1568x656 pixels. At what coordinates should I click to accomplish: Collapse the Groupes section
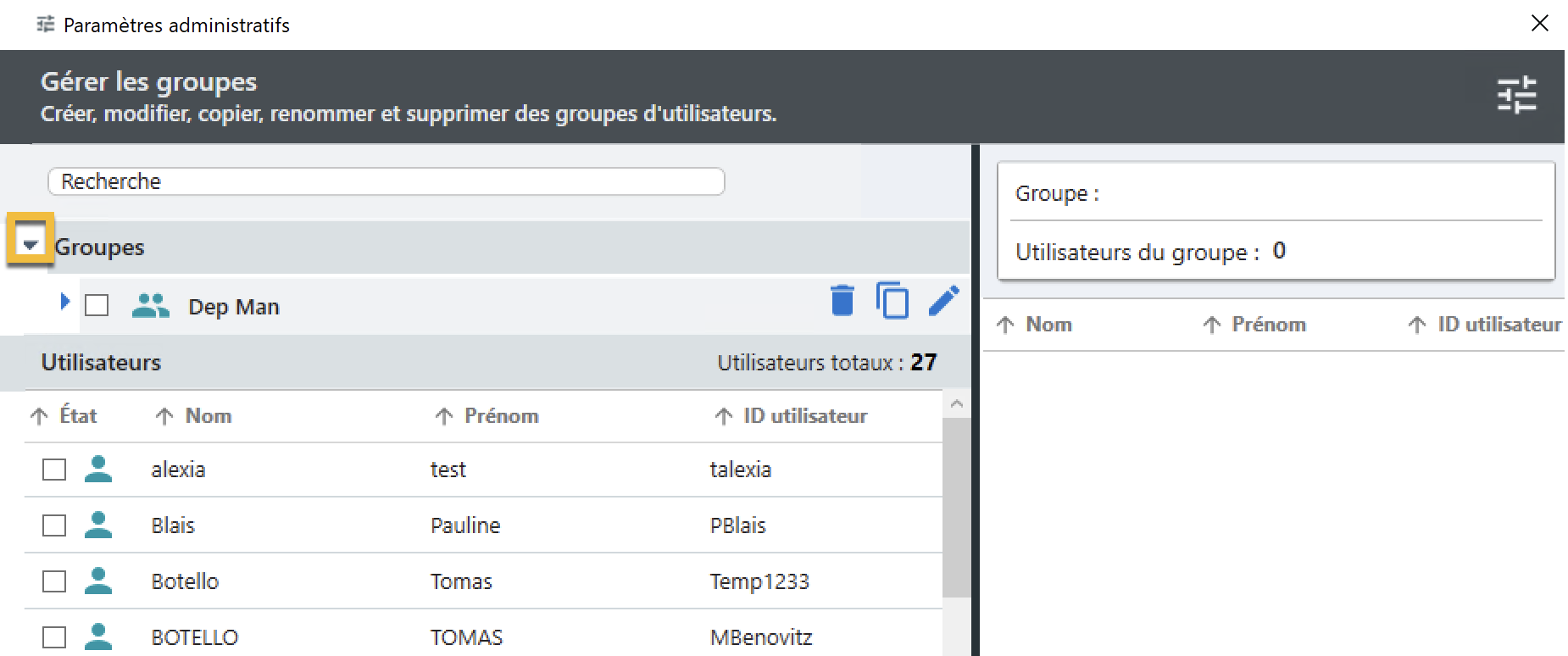31,245
